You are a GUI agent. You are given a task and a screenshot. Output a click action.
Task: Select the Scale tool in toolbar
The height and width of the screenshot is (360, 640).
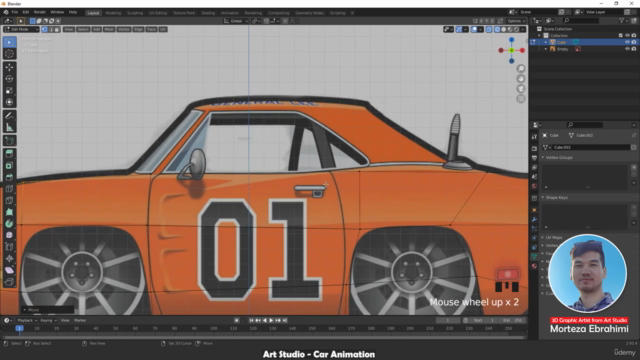(x=9, y=91)
